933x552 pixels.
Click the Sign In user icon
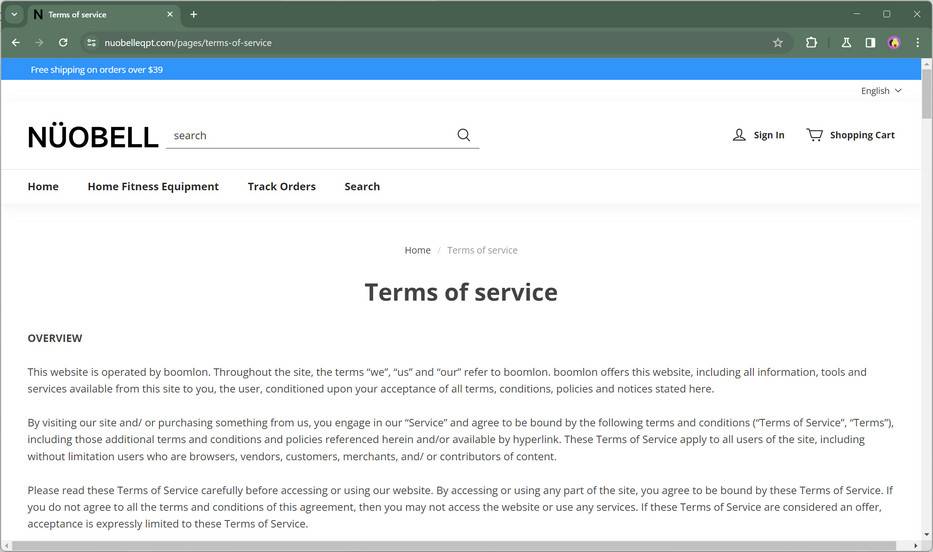[739, 135]
